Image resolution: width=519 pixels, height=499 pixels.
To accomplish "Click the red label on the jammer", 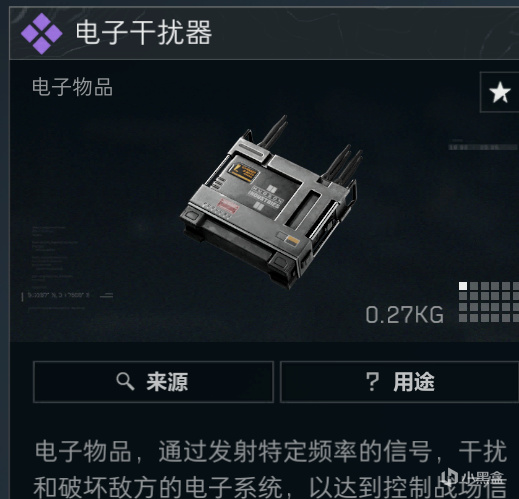I will pyautogui.click(x=228, y=206).
